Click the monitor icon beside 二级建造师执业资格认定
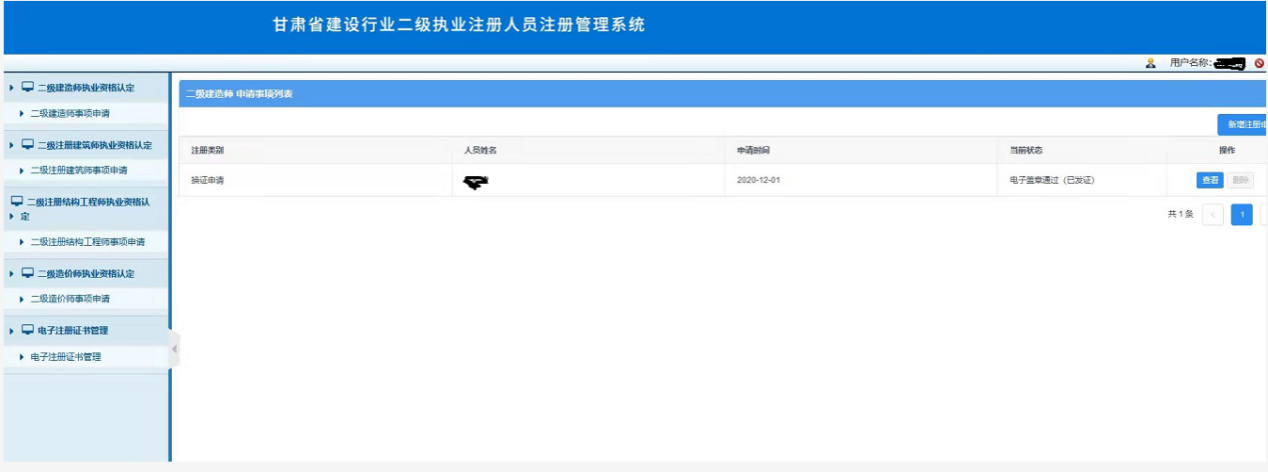This screenshot has width=1268, height=472. click(27, 88)
